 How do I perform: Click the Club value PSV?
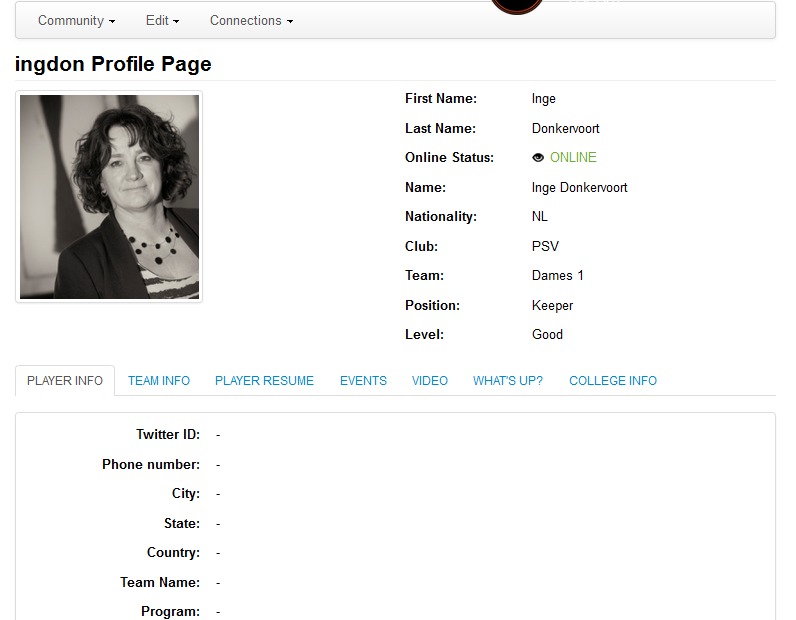[x=545, y=246]
